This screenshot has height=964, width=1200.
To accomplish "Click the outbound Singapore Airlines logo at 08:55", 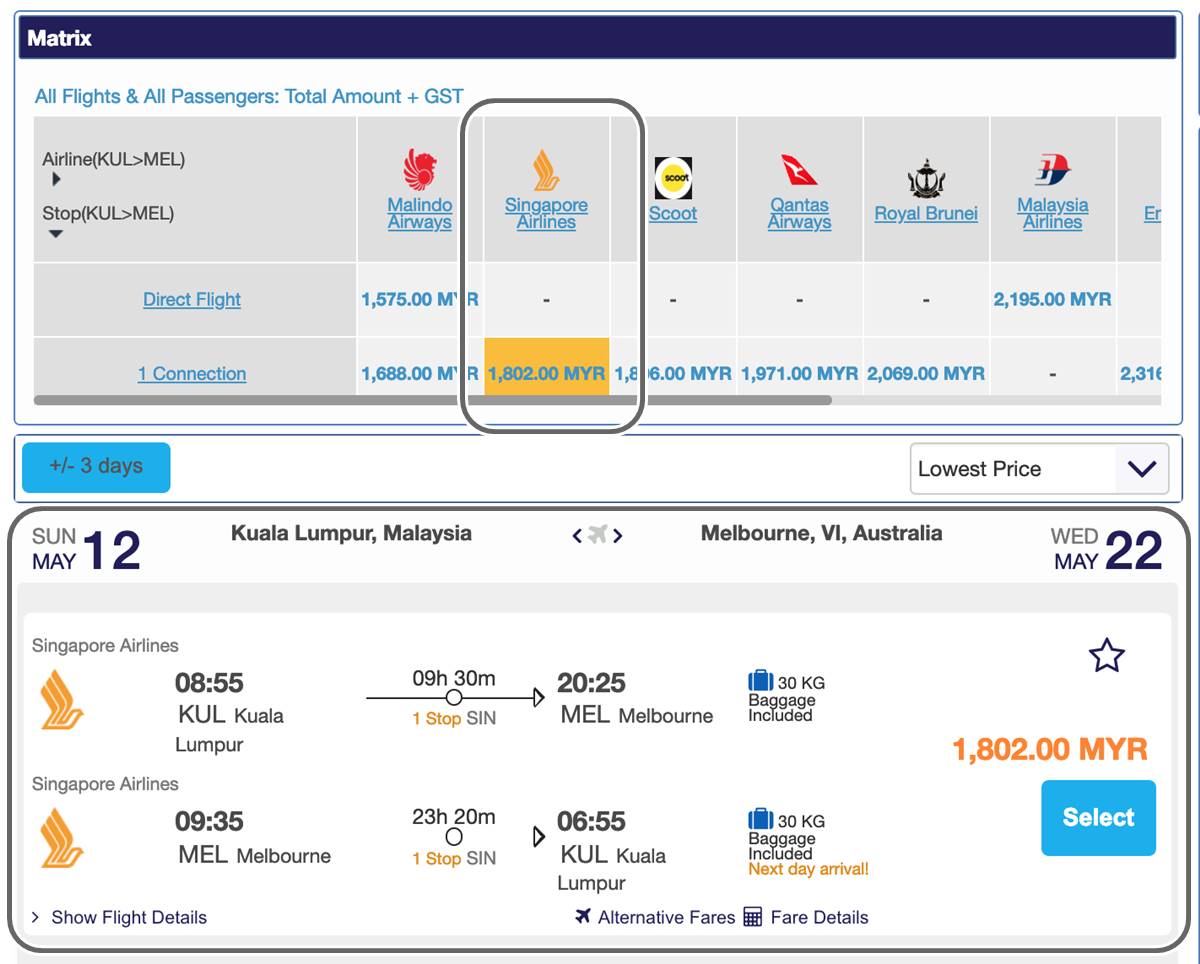I will [62, 700].
